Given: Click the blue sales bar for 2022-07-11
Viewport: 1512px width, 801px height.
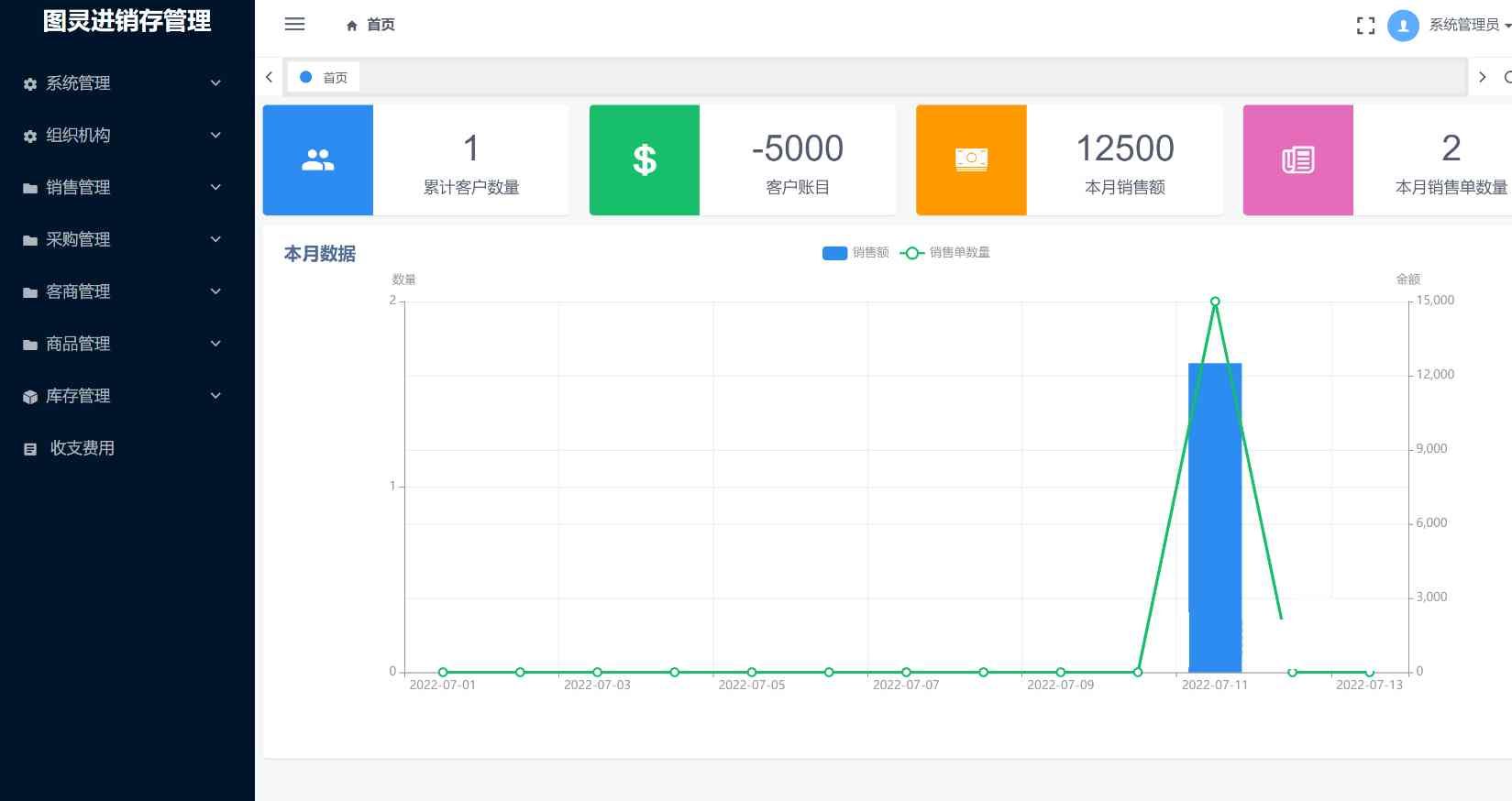Looking at the screenshot, I should [1215, 513].
